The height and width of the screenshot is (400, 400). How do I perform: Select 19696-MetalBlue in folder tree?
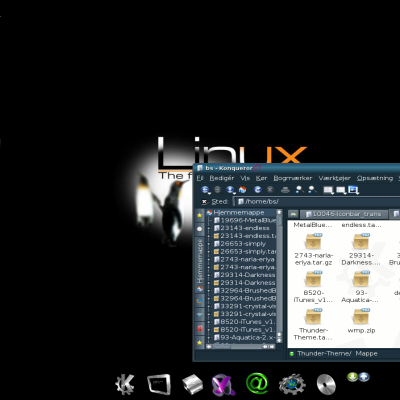pyautogui.click(x=245, y=220)
